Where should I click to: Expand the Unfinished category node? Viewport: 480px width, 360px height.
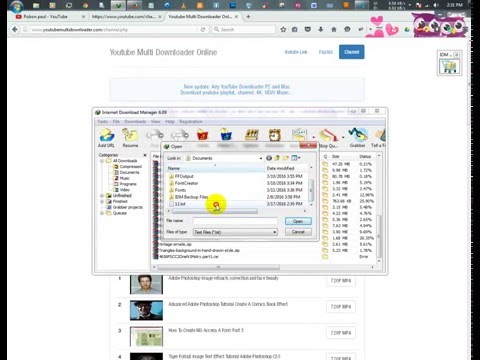[102, 196]
